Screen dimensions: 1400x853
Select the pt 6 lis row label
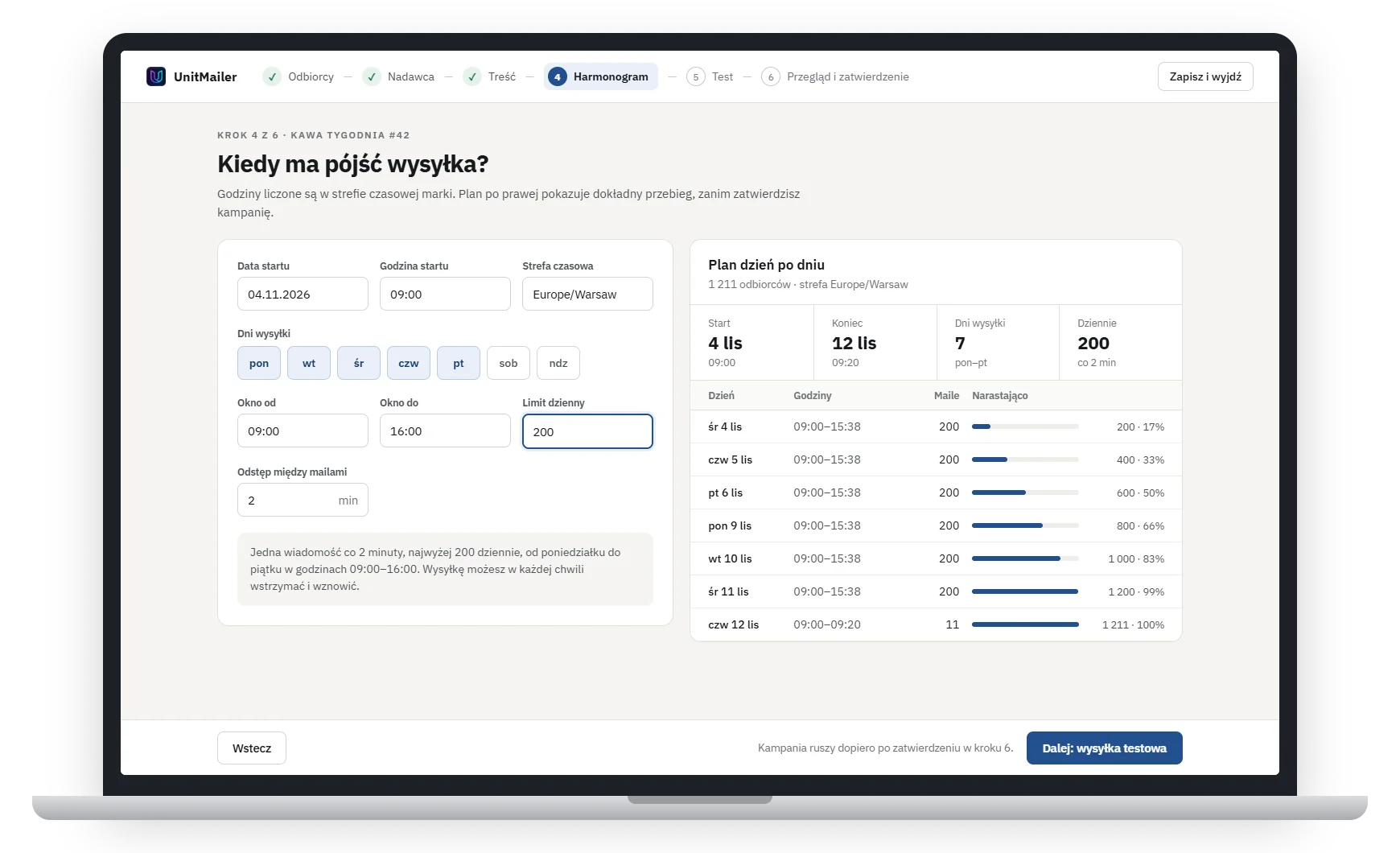click(725, 492)
